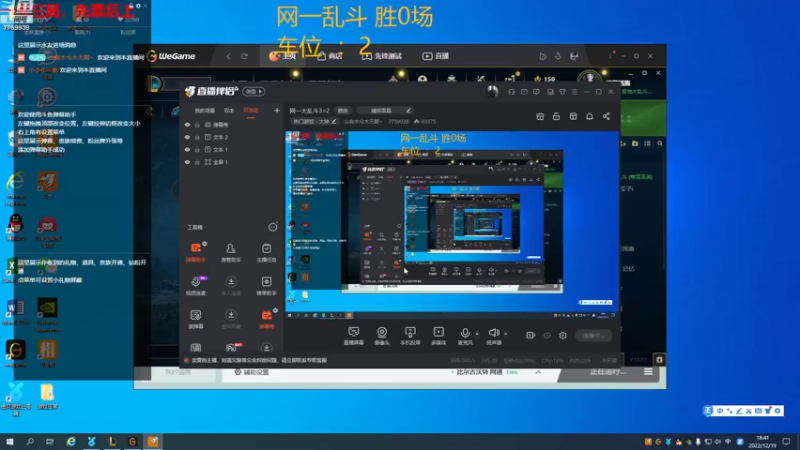
Task: Open the 主播任务 tool icon
Action: (266, 253)
